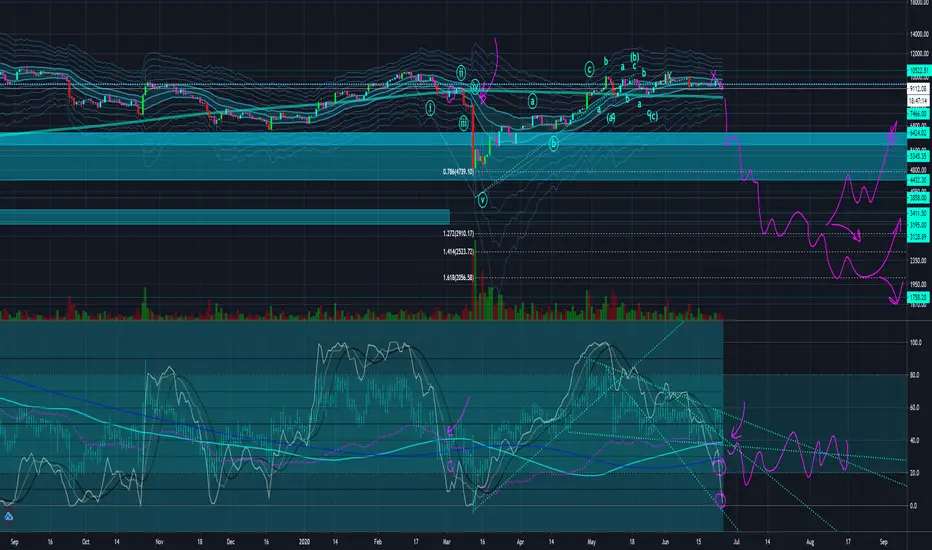Click the 2350.00 price axis value
The height and width of the screenshot is (550, 932).
pyautogui.click(x=918, y=260)
